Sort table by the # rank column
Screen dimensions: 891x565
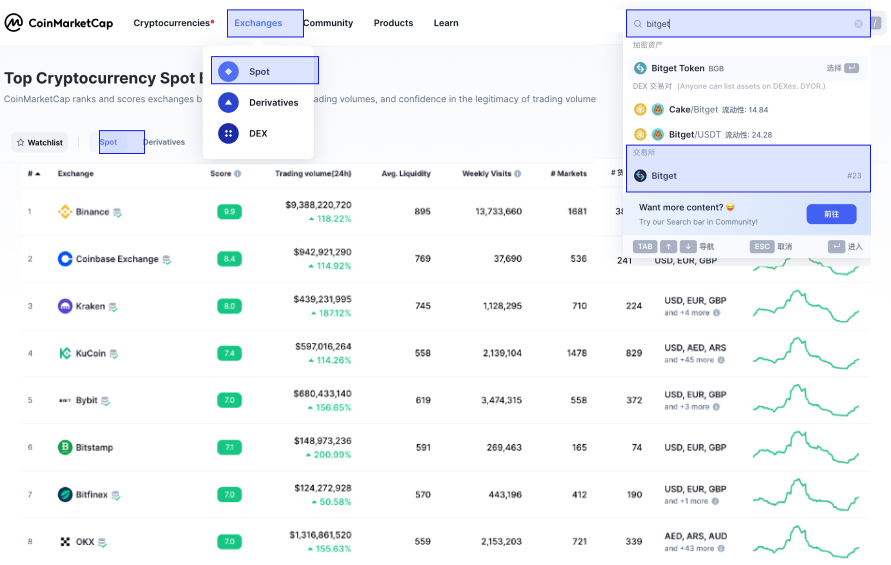34,173
